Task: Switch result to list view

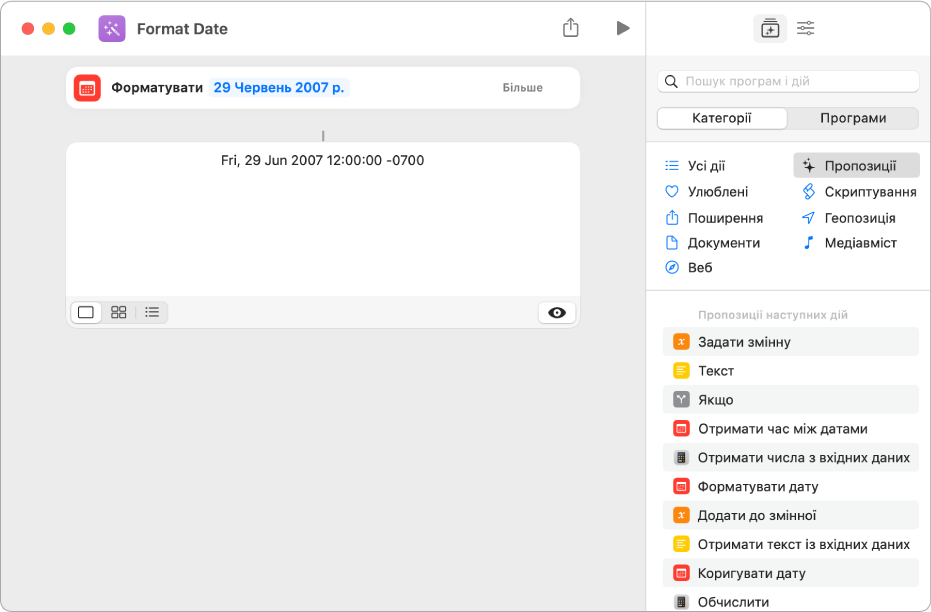Action: click(152, 313)
